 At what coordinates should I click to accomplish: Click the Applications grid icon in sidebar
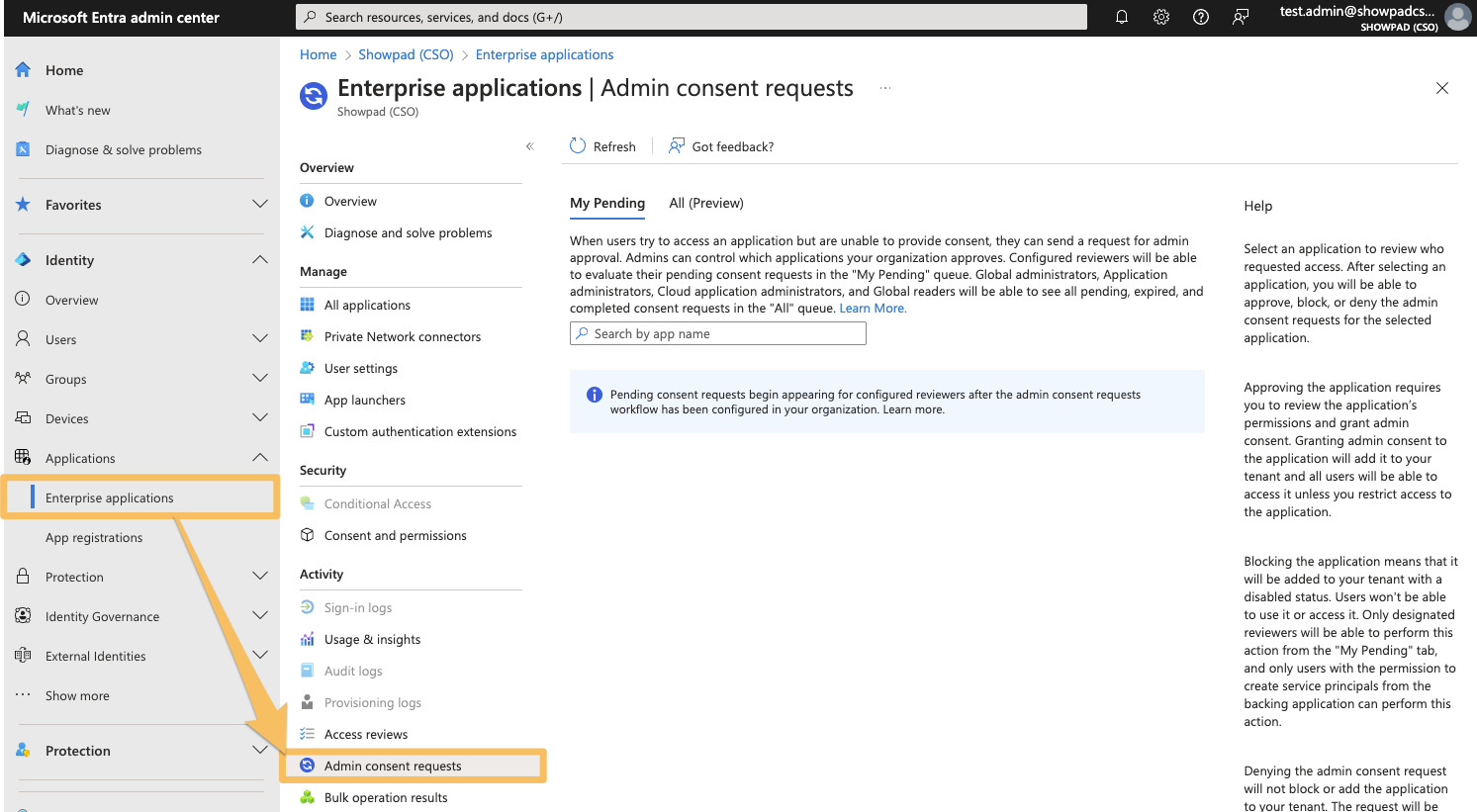point(23,457)
